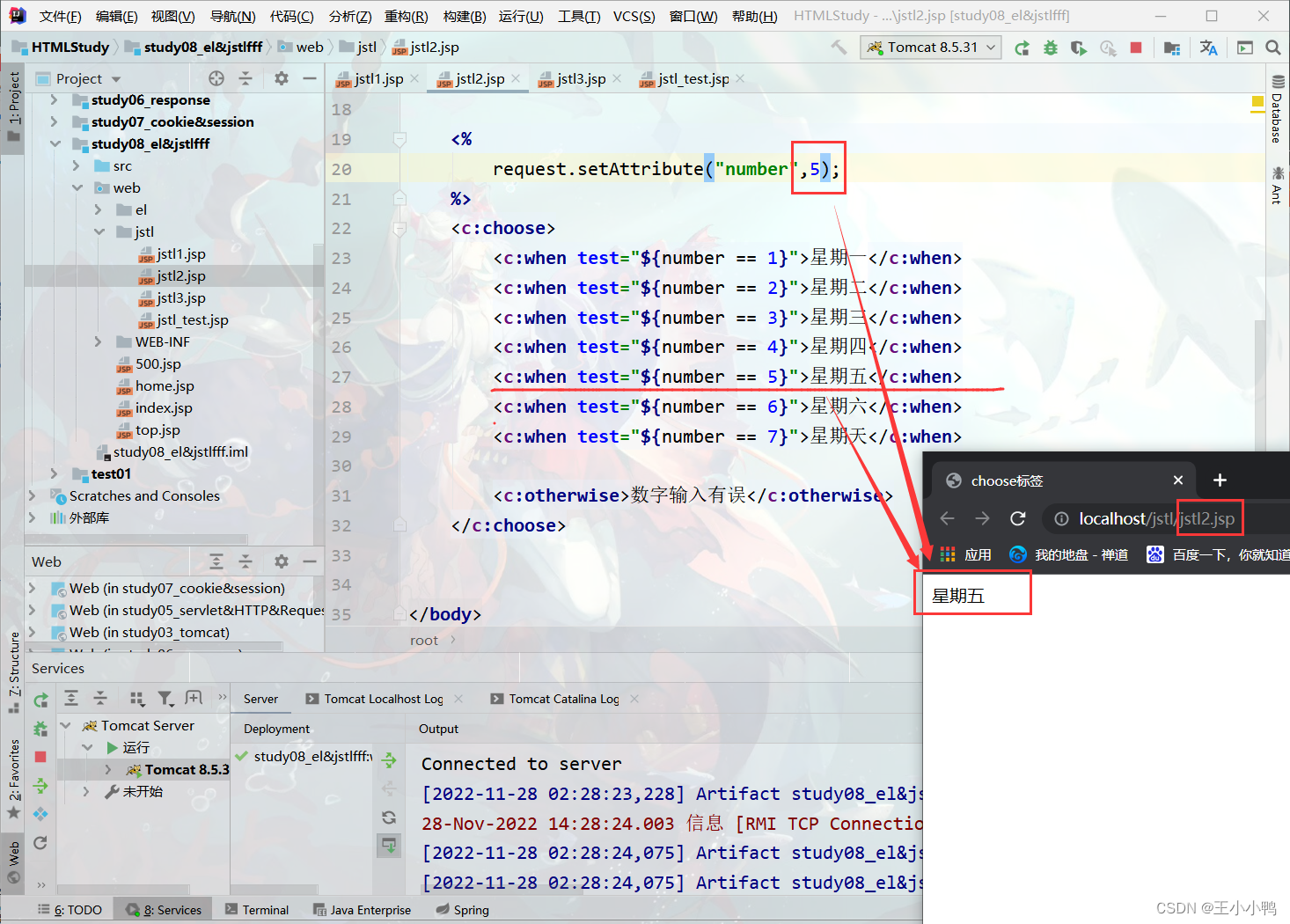Switch to Tomcat Catalina Log tab
The width and height of the screenshot is (1290, 924).
564,699
